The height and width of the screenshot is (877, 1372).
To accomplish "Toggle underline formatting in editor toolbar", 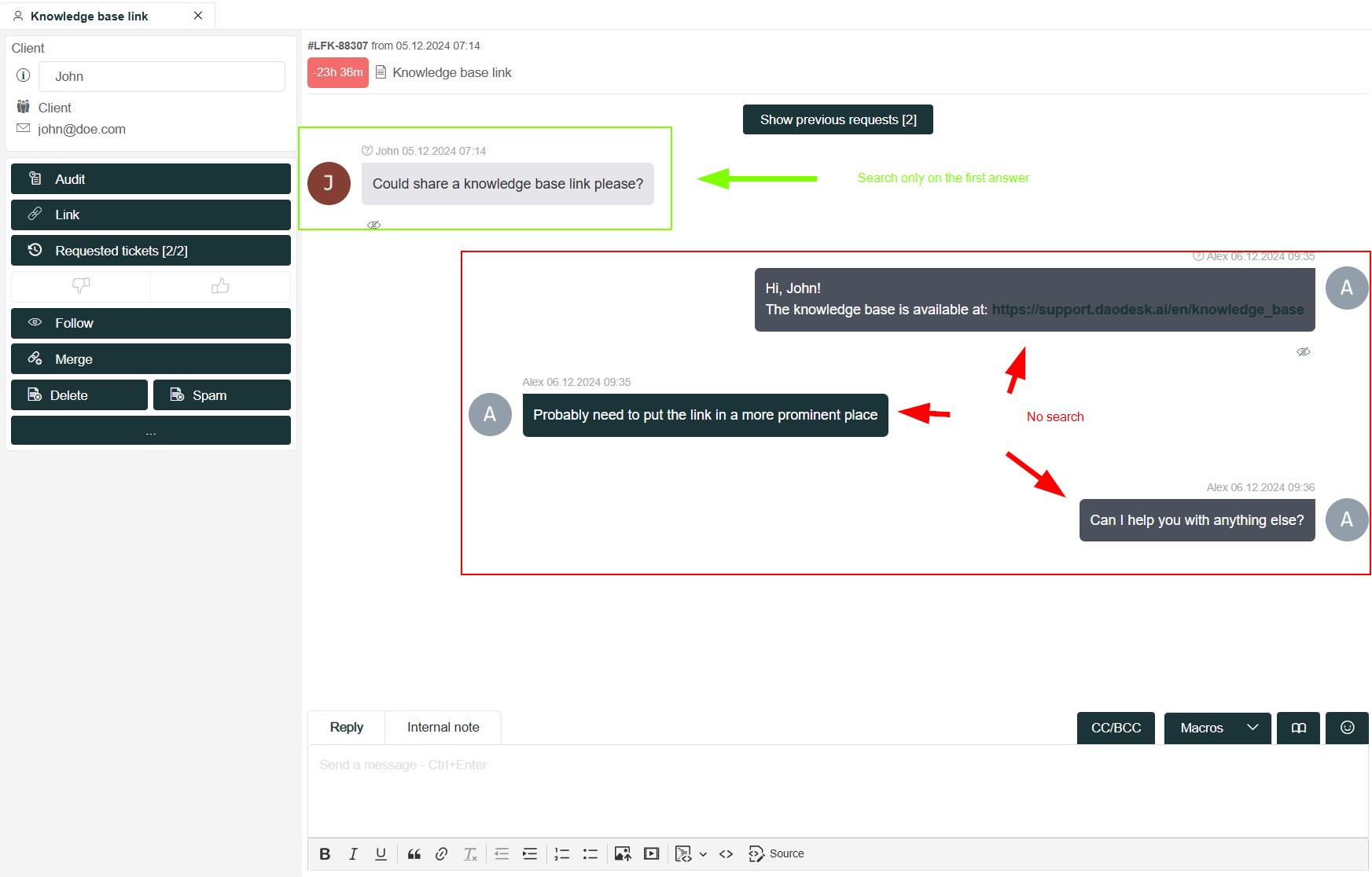I will 381,853.
